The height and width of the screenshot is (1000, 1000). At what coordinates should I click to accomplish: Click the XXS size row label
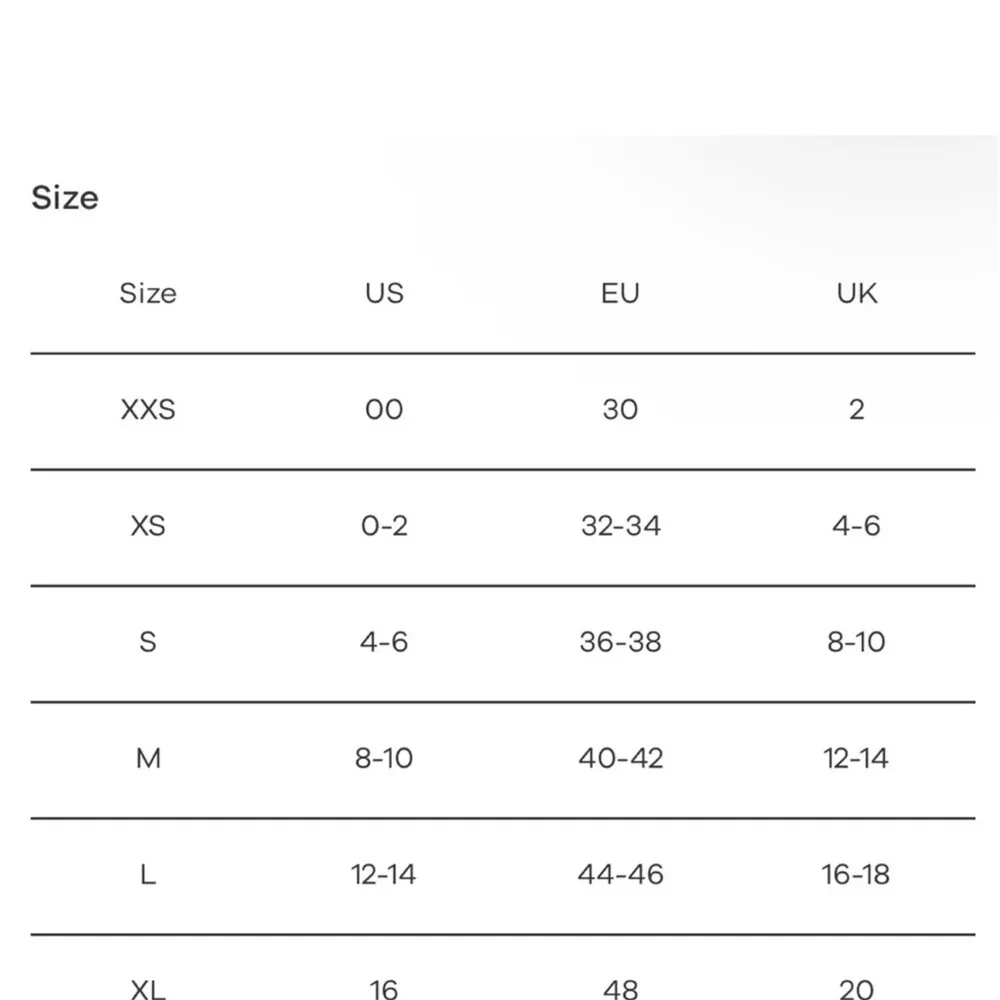pyautogui.click(x=148, y=409)
